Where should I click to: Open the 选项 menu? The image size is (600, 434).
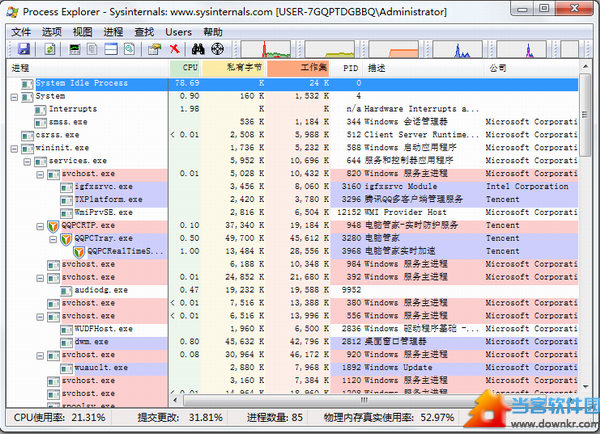(52, 32)
